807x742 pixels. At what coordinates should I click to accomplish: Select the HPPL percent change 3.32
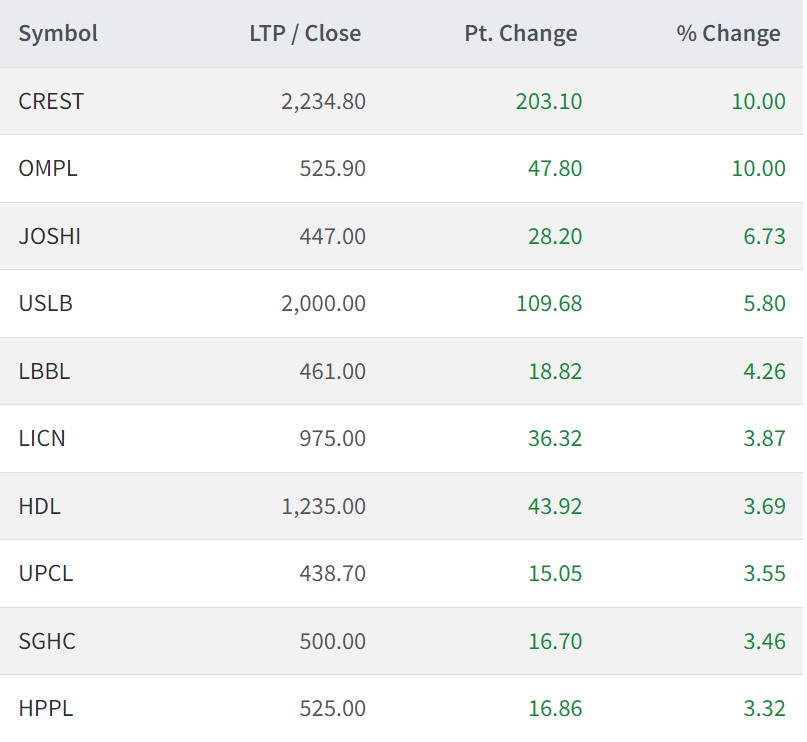coord(764,708)
